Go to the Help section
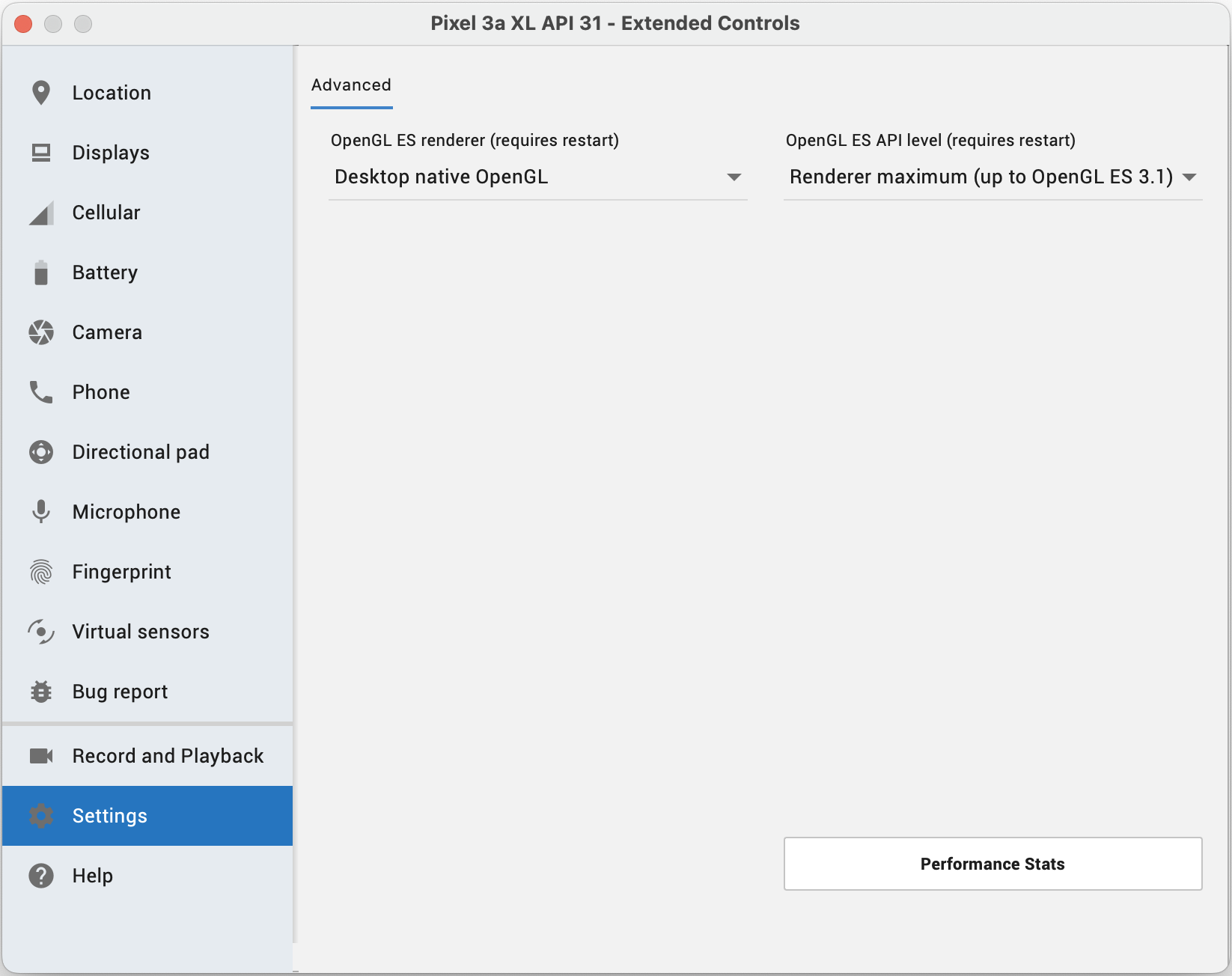The width and height of the screenshot is (1232, 976). coord(92,876)
